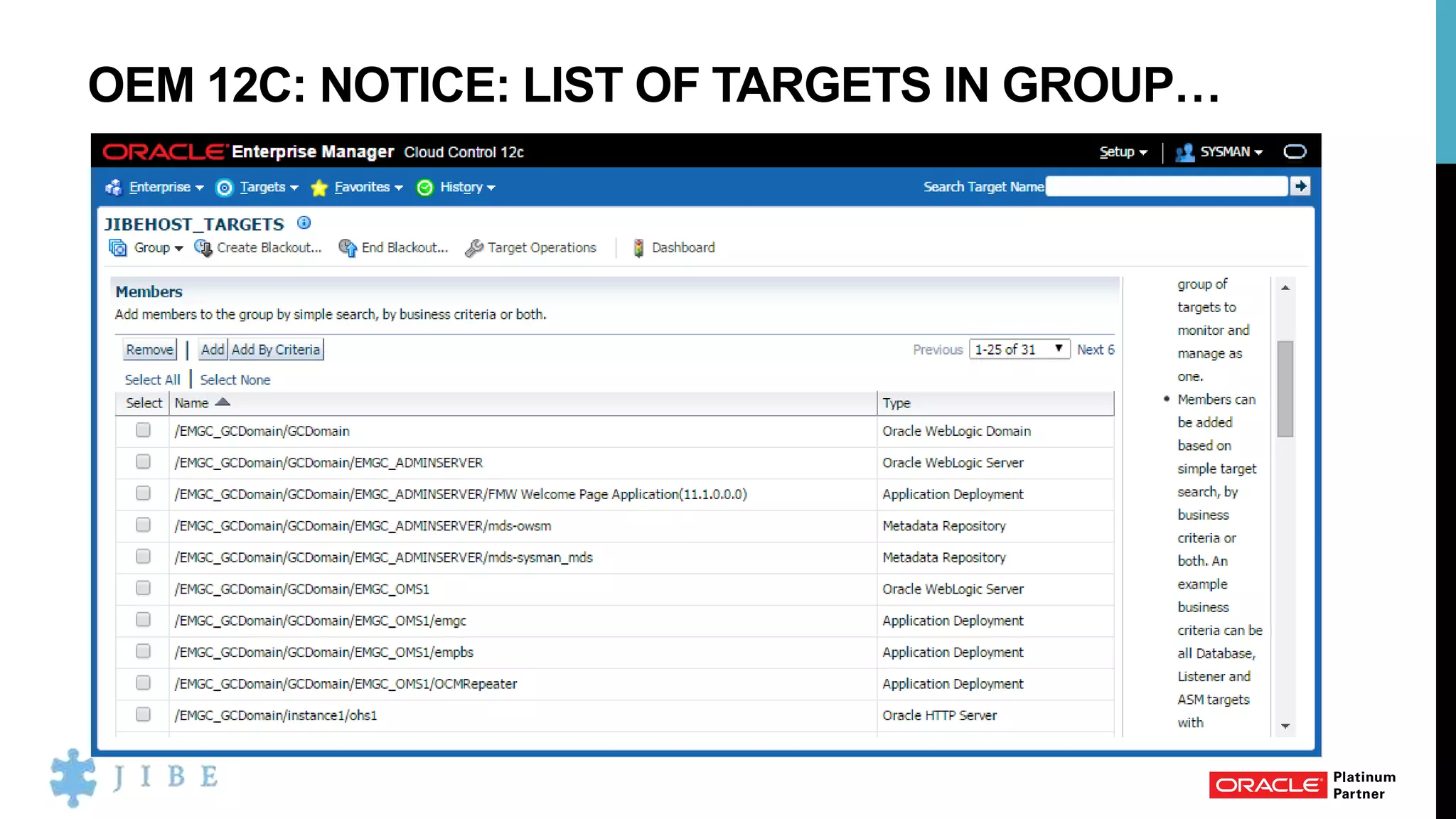Click the Create Blackout icon
This screenshot has height=819, width=1456.
pyautogui.click(x=203, y=247)
